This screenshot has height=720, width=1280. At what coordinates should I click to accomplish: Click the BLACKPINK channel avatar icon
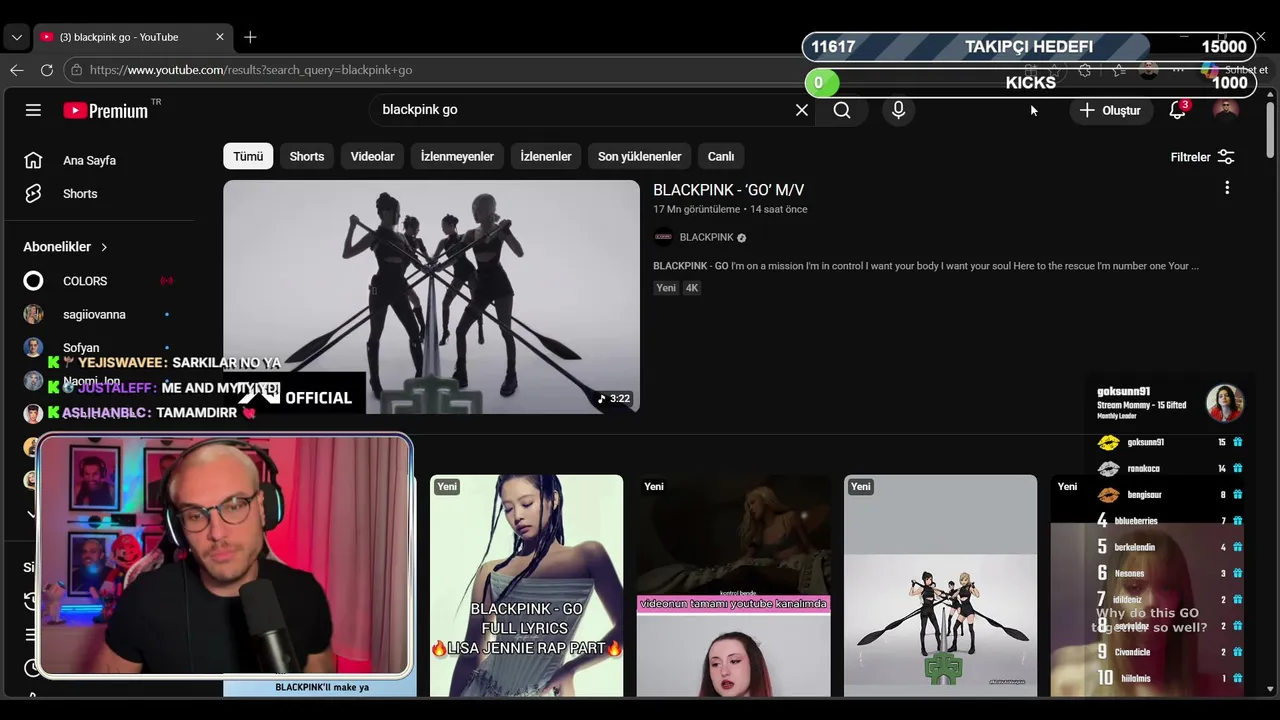point(663,237)
